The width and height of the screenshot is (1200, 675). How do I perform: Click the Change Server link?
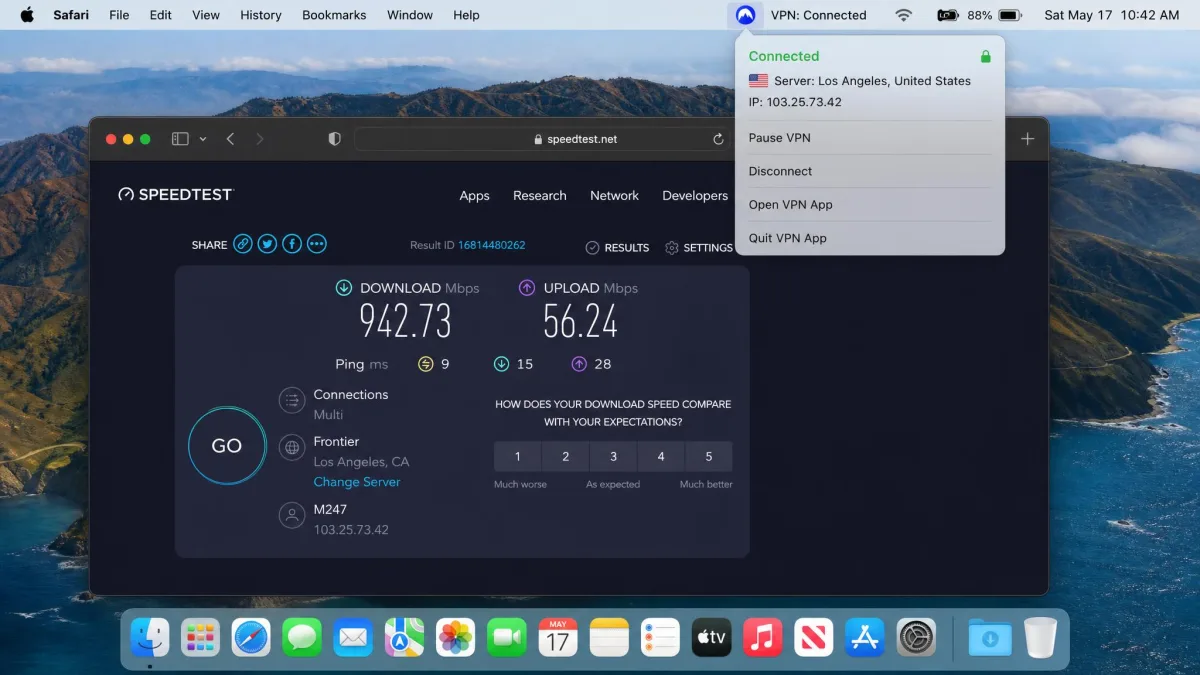click(x=356, y=482)
